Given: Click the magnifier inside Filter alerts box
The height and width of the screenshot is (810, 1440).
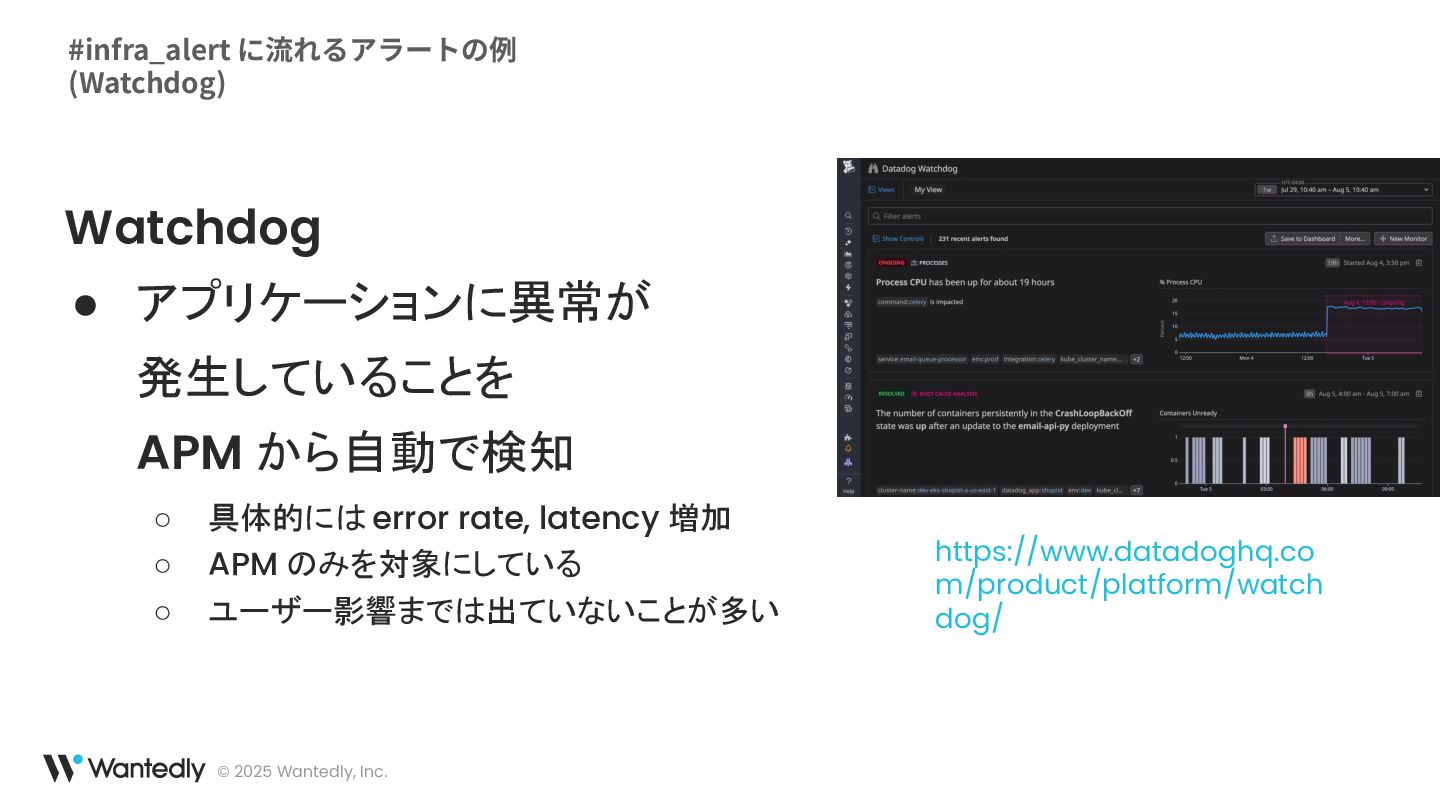Looking at the screenshot, I should click(x=876, y=216).
